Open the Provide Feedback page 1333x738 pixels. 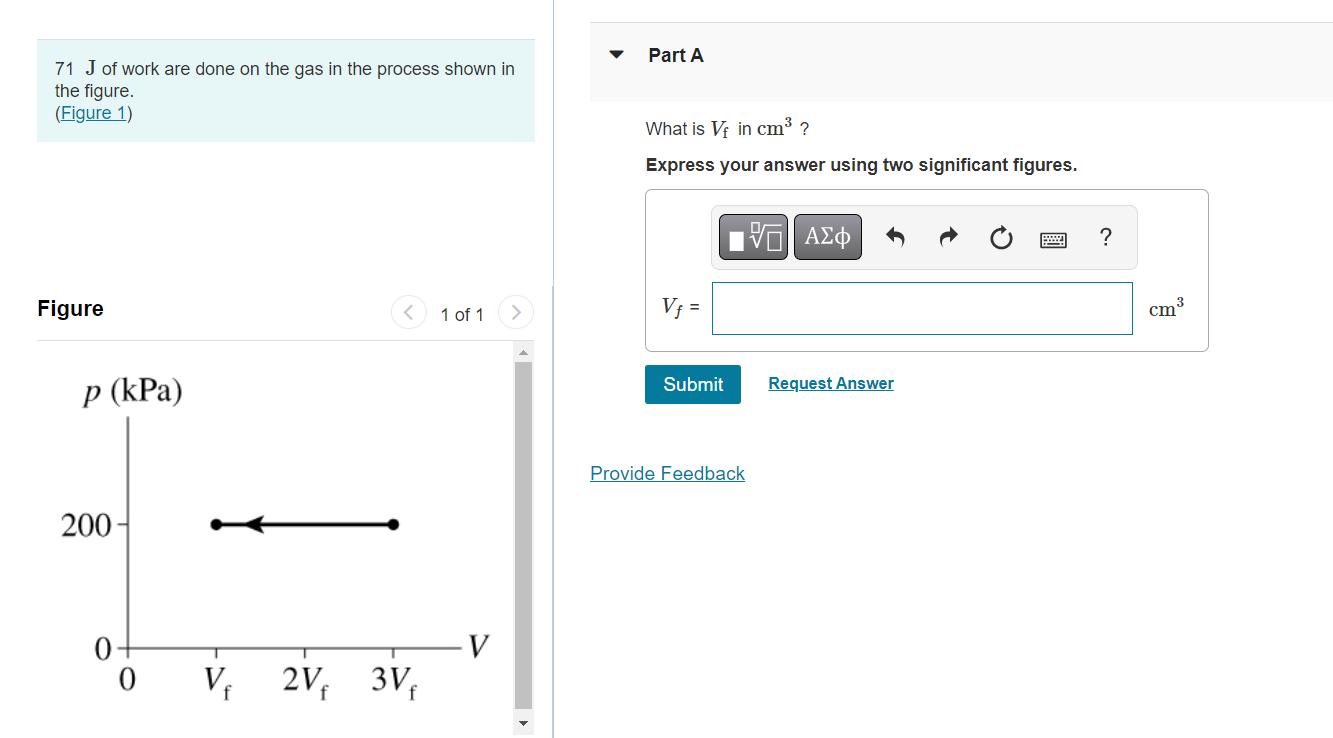[x=667, y=473]
